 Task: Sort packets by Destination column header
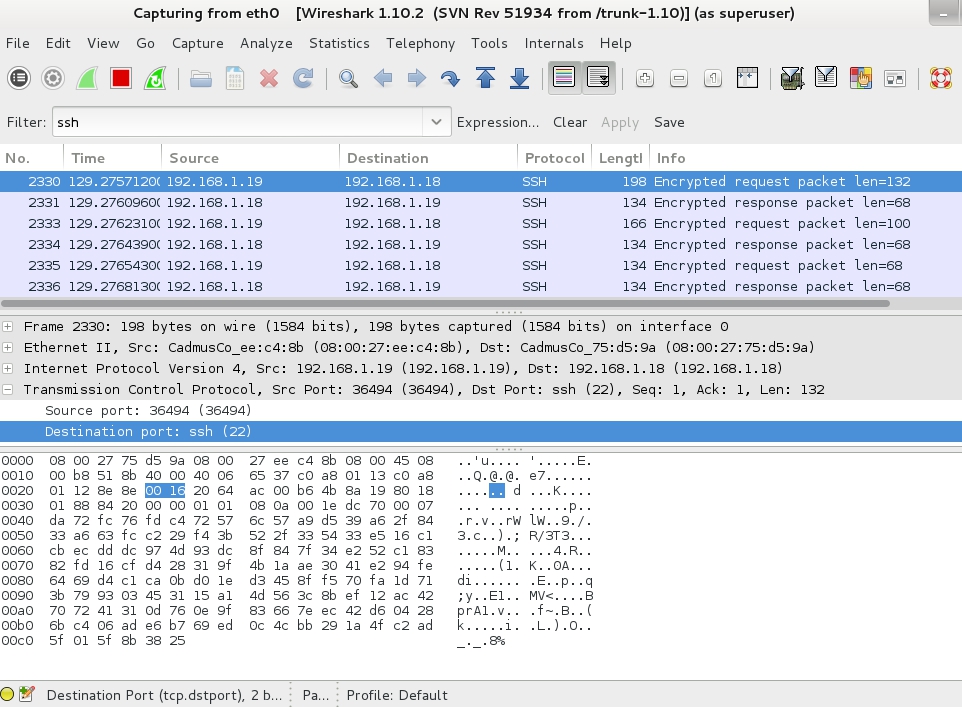click(x=428, y=158)
